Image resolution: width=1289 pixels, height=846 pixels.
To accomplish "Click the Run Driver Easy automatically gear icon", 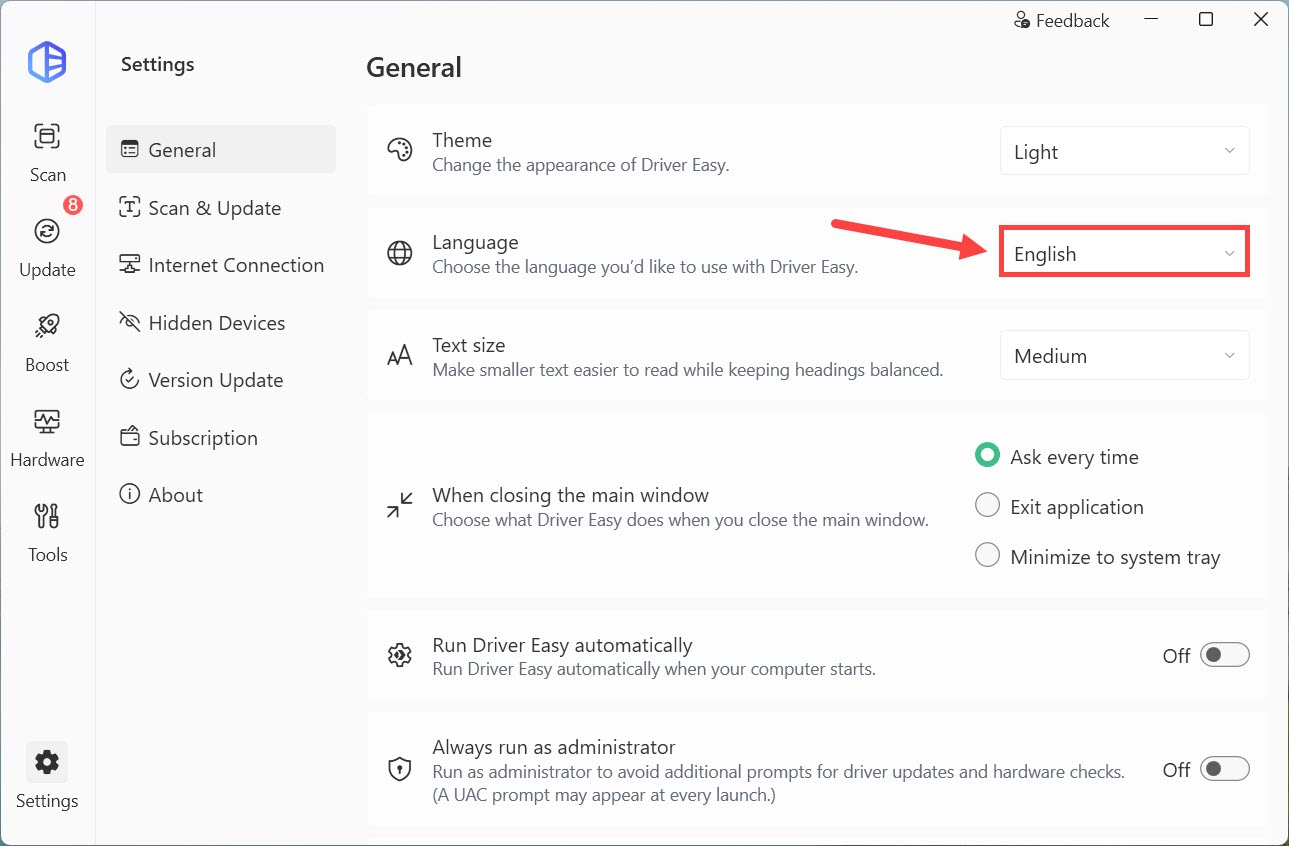I will 399,656.
